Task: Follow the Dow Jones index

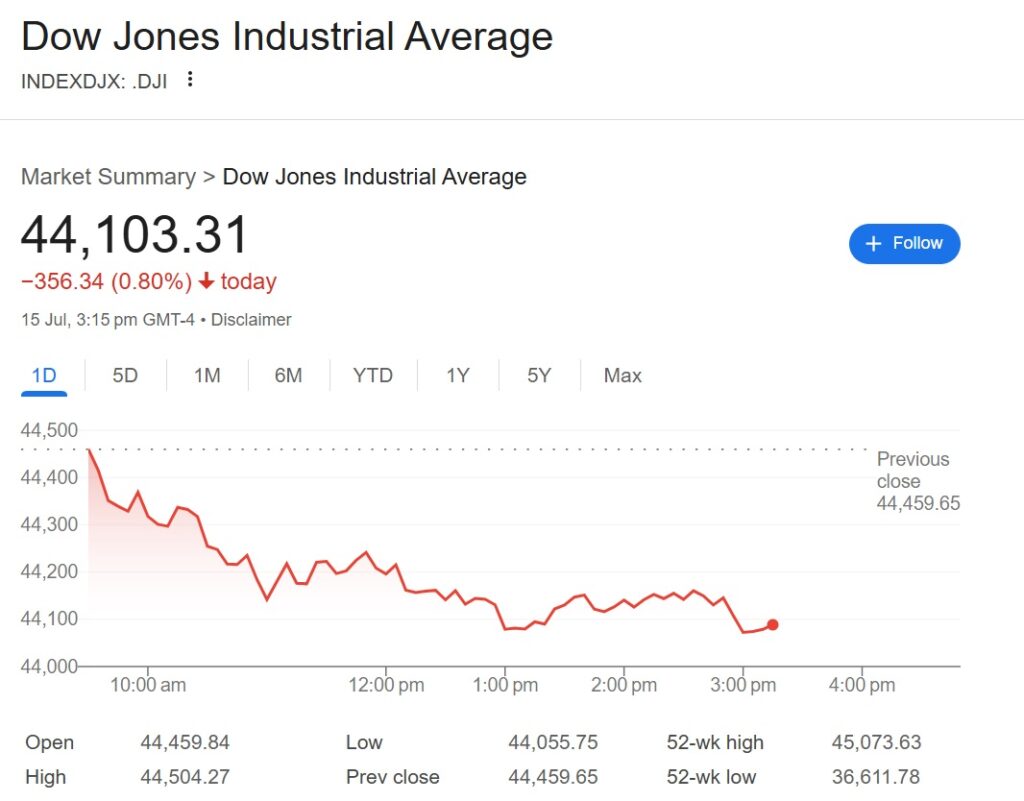Action: (x=904, y=244)
